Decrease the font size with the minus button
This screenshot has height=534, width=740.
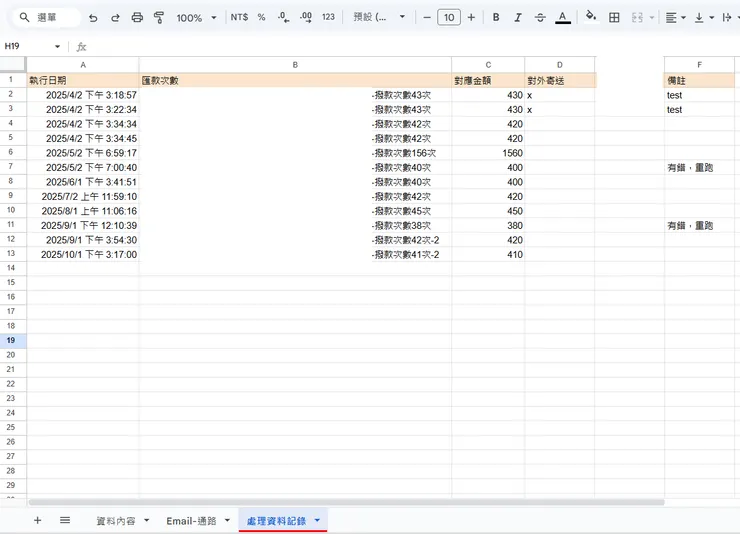[x=427, y=17]
